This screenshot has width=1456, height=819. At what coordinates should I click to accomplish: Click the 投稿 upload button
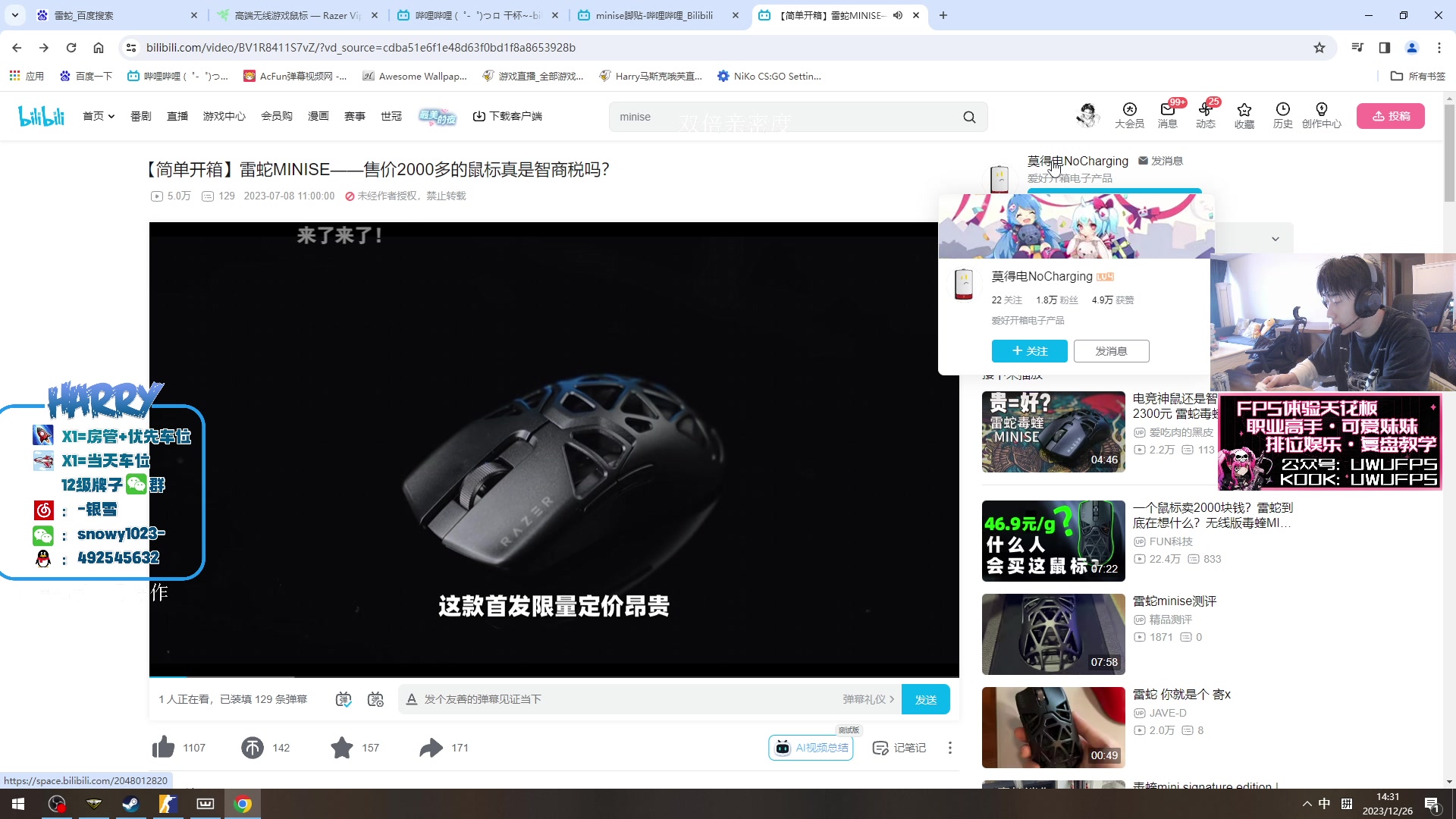[x=1391, y=116]
